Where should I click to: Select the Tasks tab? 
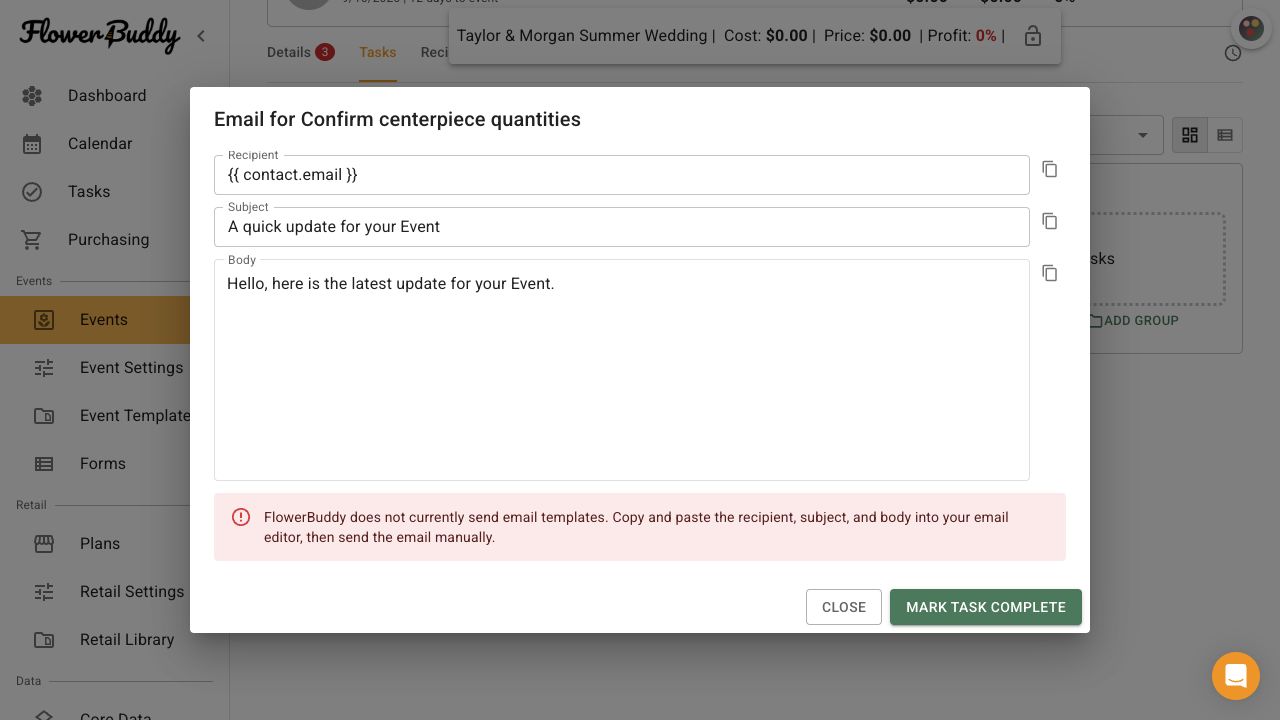[x=378, y=52]
